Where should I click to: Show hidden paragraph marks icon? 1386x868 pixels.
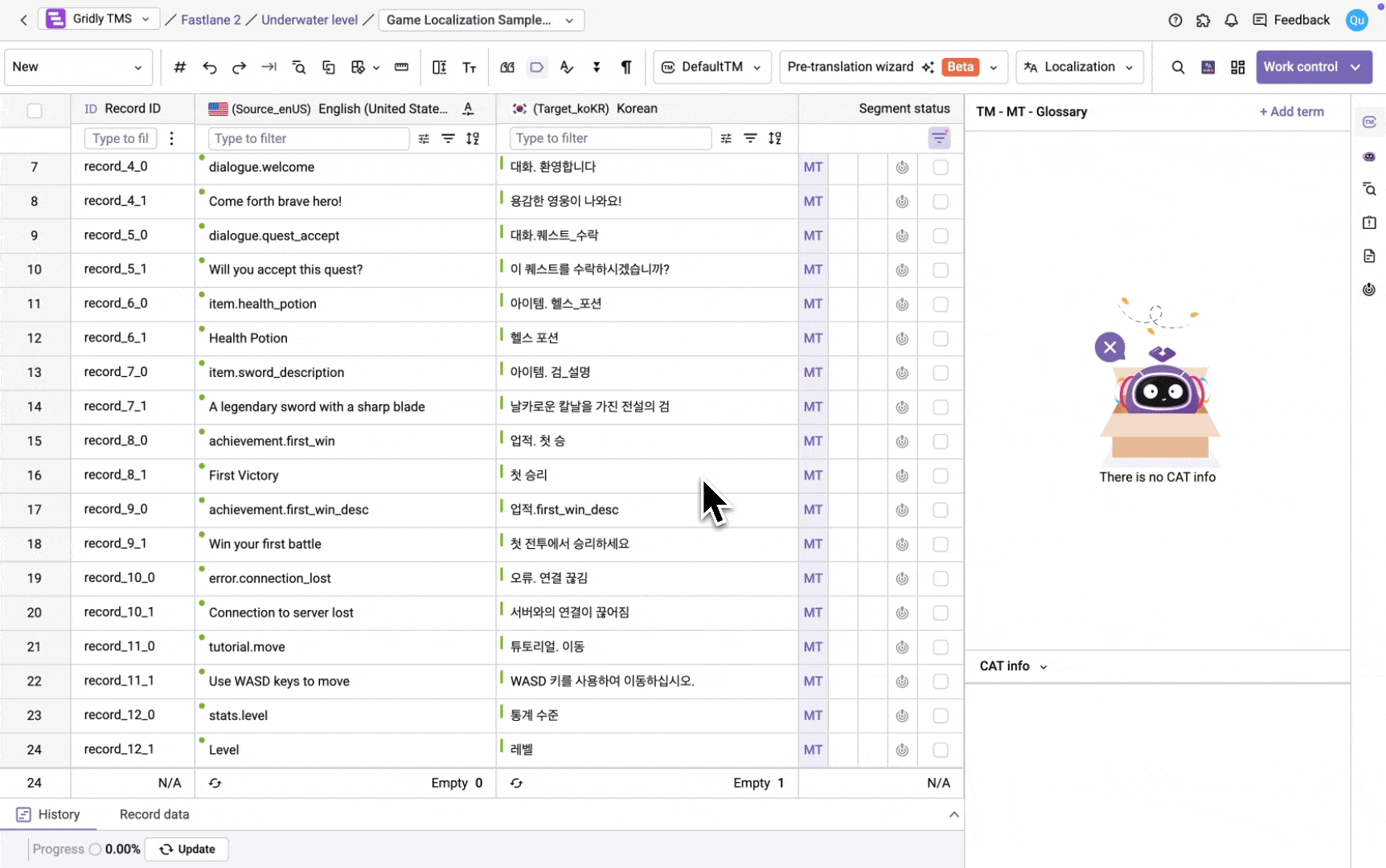[625, 68]
